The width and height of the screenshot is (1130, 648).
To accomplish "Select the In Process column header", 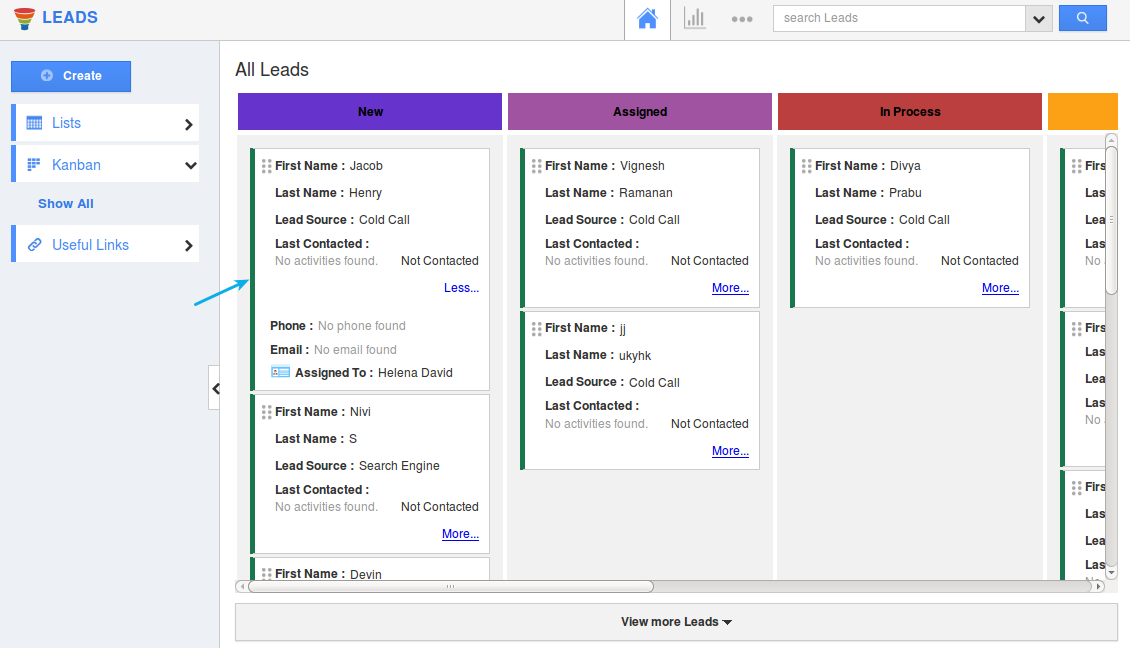I will pos(909,111).
